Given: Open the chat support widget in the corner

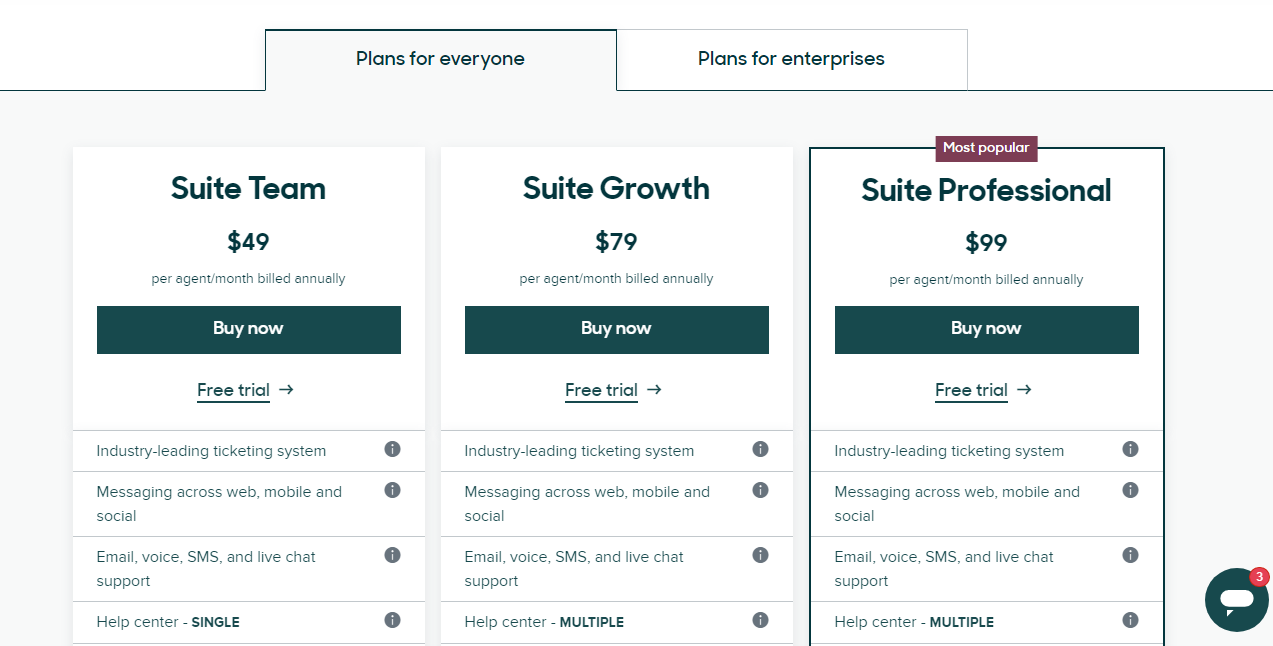Looking at the screenshot, I should tap(1236, 601).
